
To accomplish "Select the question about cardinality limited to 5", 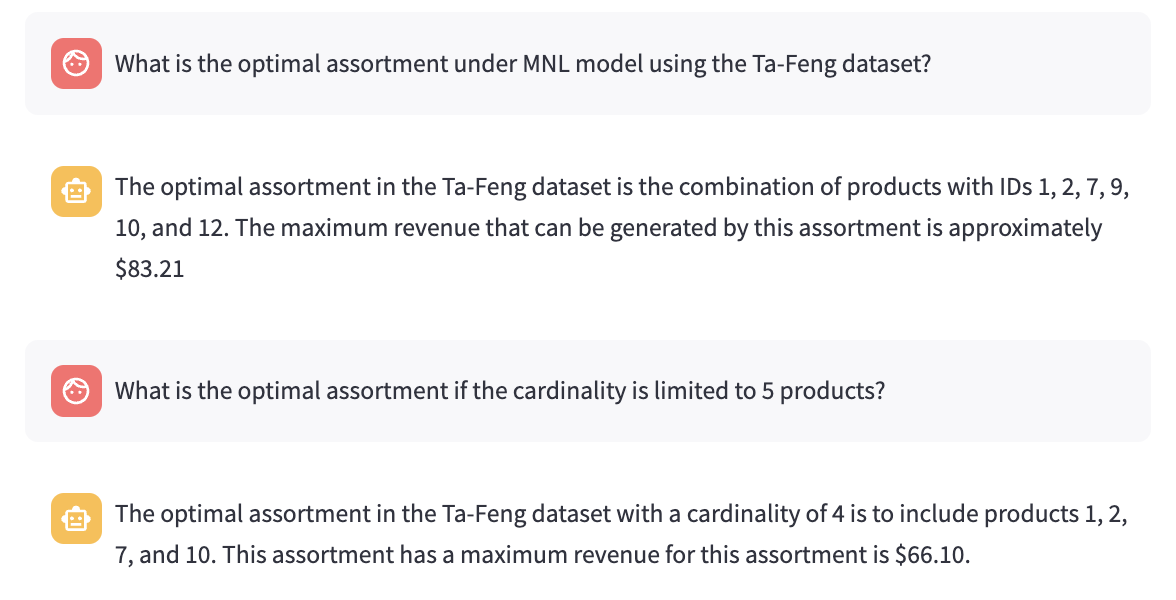I will point(499,391).
